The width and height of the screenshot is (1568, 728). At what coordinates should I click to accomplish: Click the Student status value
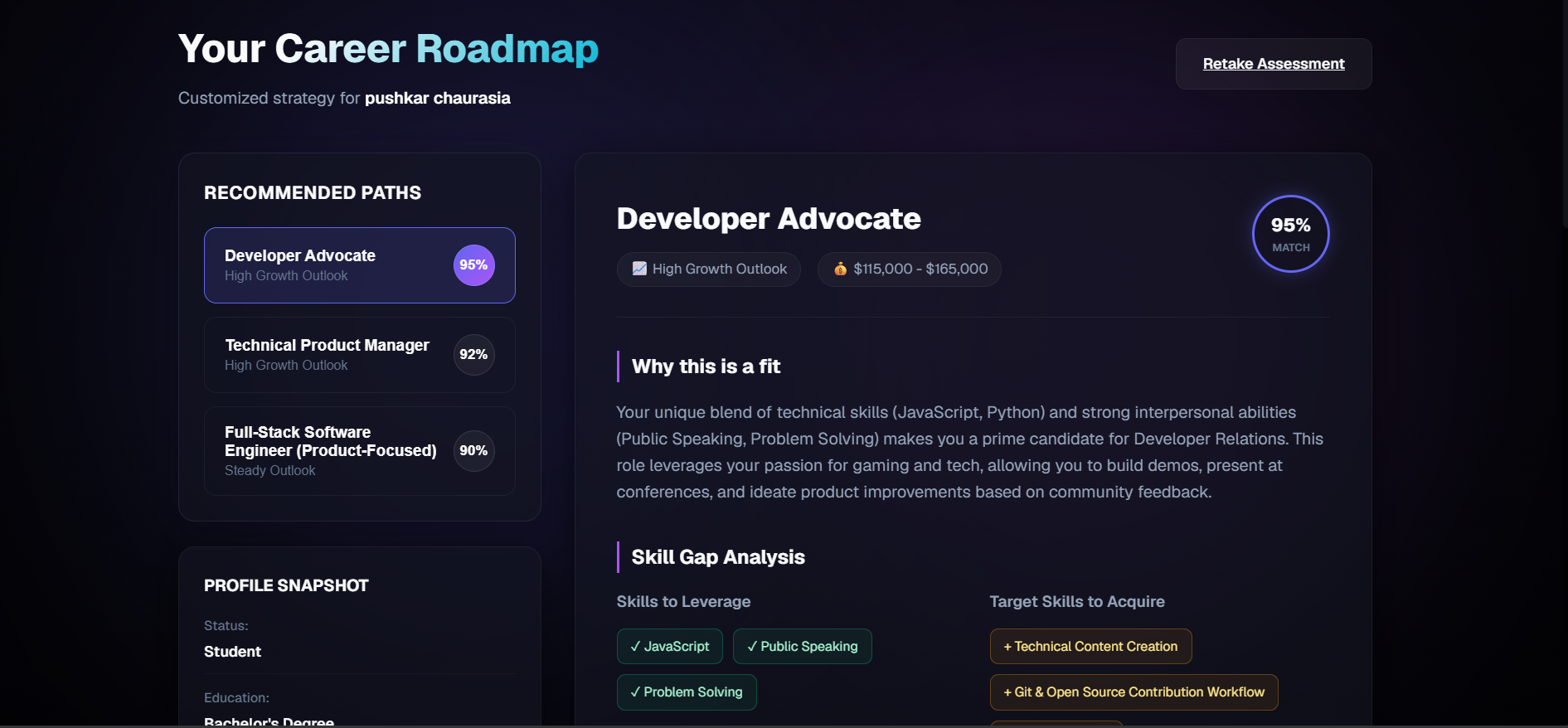[x=232, y=652]
